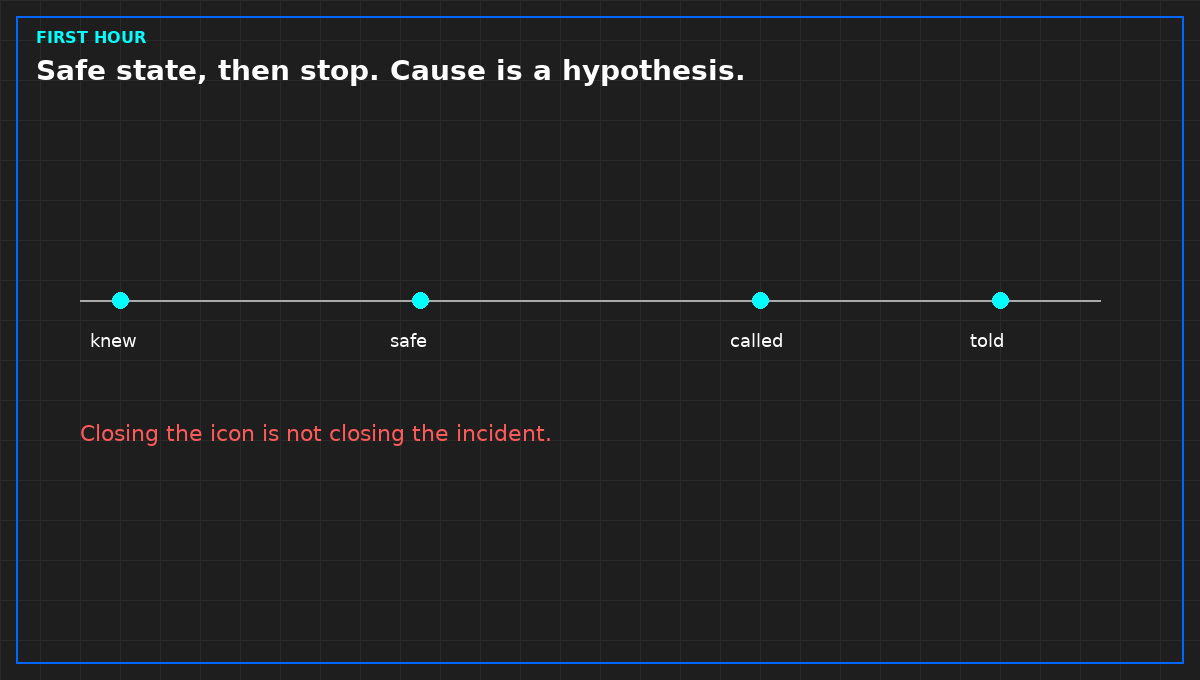This screenshot has width=1200, height=680.
Task: Select the 'told' label text
Action: click(x=987, y=341)
